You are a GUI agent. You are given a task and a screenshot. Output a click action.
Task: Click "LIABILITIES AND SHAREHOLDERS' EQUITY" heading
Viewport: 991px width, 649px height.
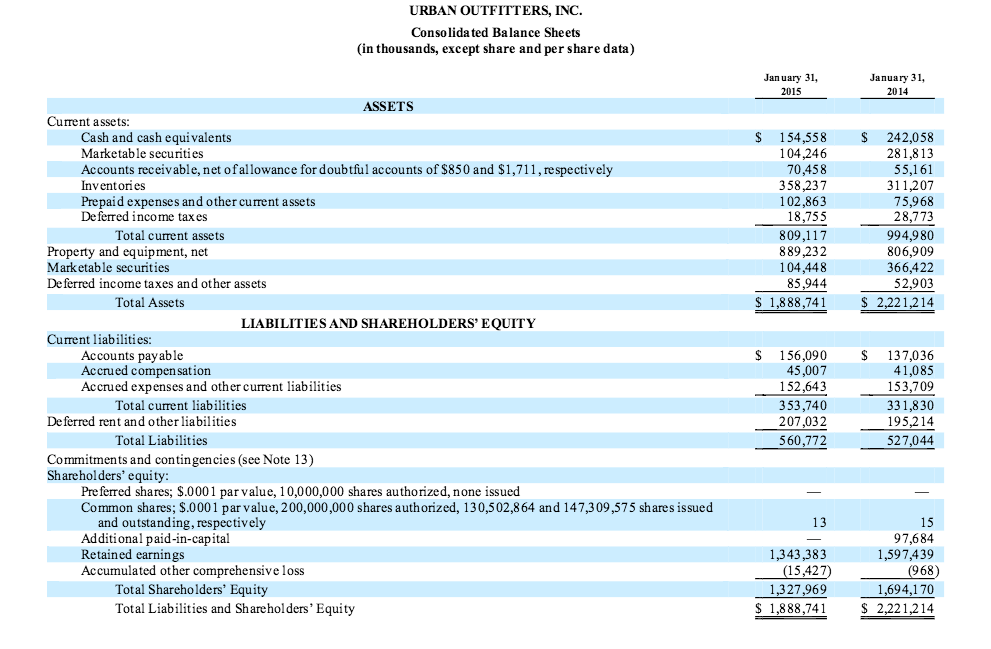tap(388, 324)
